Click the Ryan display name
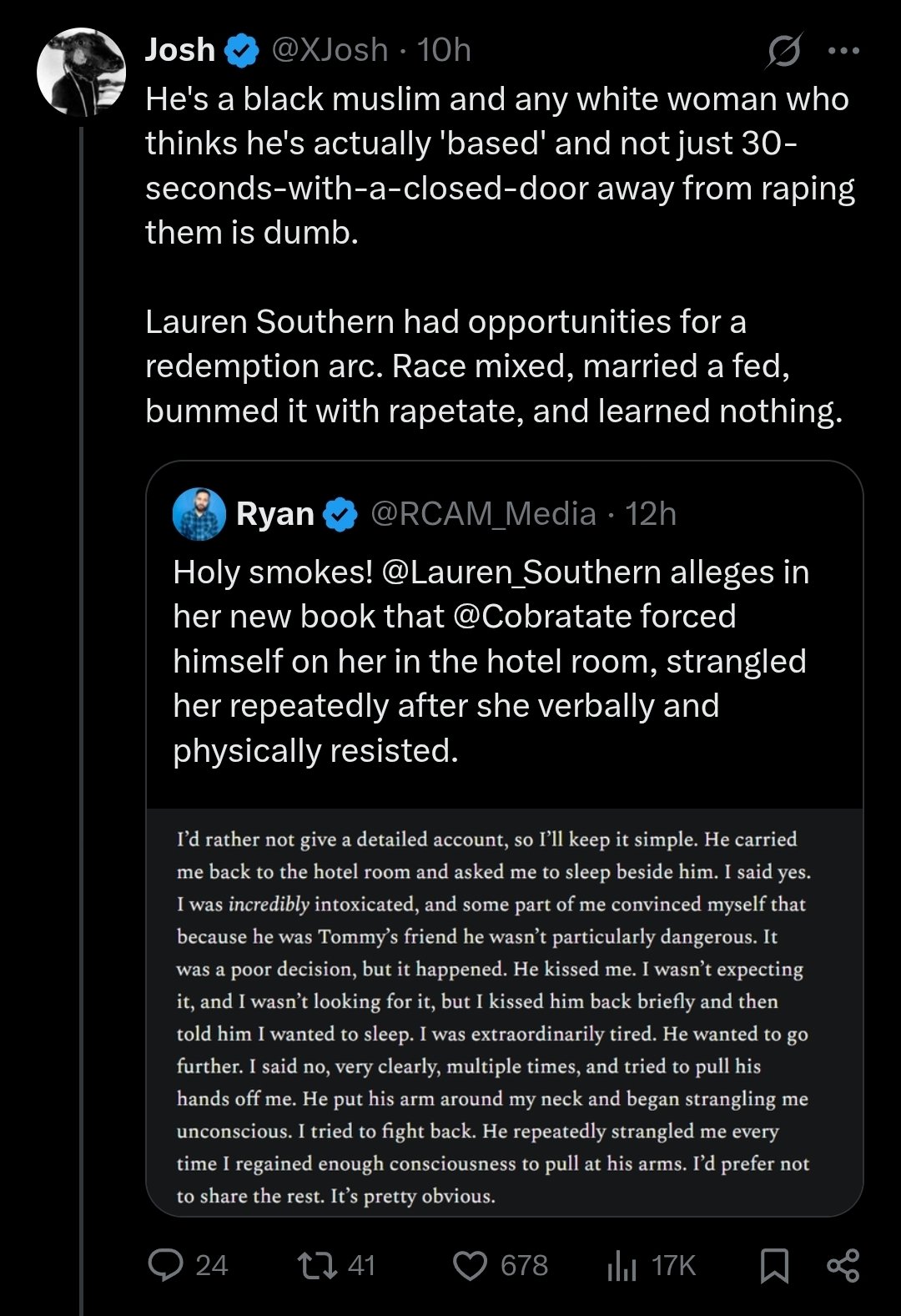The height and width of the screenshot is (1316, 901). (274, 515)
